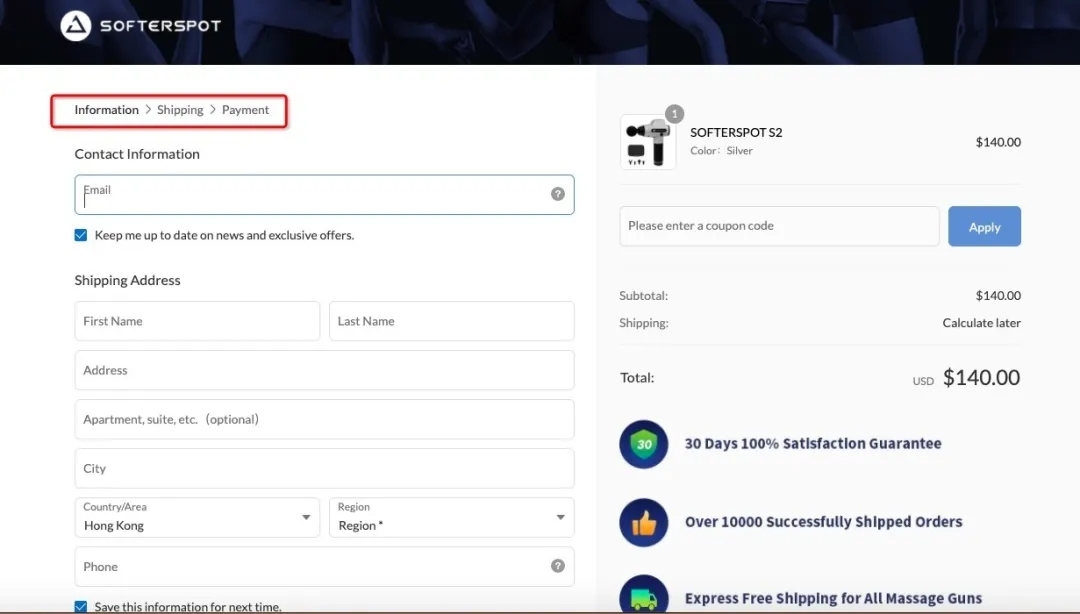The height and width of the screenshot is (614, 1080).
Task: Click the thumbs-up shipped orders badge
Action: click(643, 522)
